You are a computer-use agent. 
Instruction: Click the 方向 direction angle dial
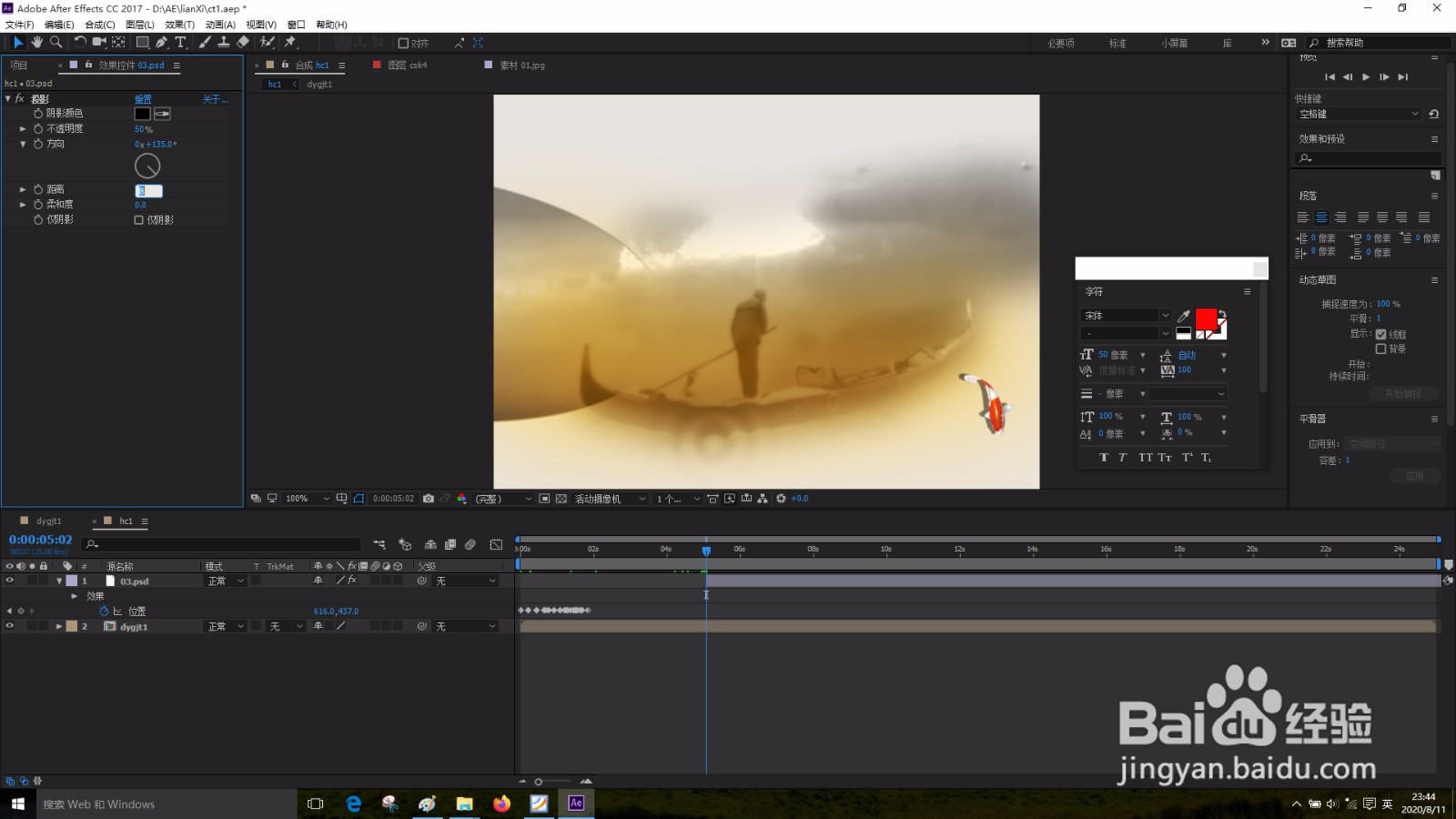(147, 166)
